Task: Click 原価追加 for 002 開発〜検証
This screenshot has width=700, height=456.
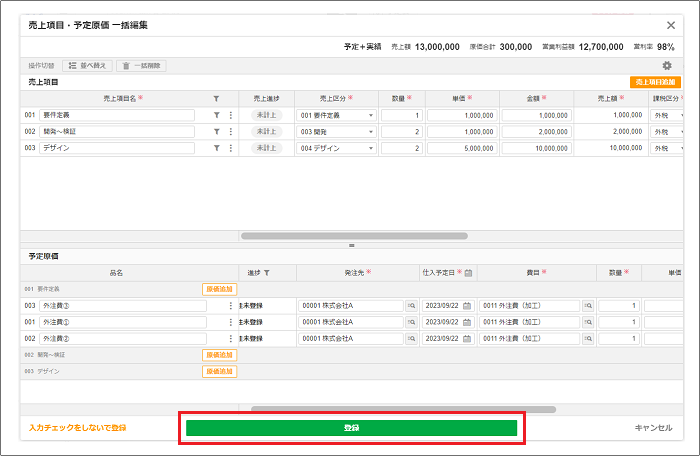Action: (219, 355)
